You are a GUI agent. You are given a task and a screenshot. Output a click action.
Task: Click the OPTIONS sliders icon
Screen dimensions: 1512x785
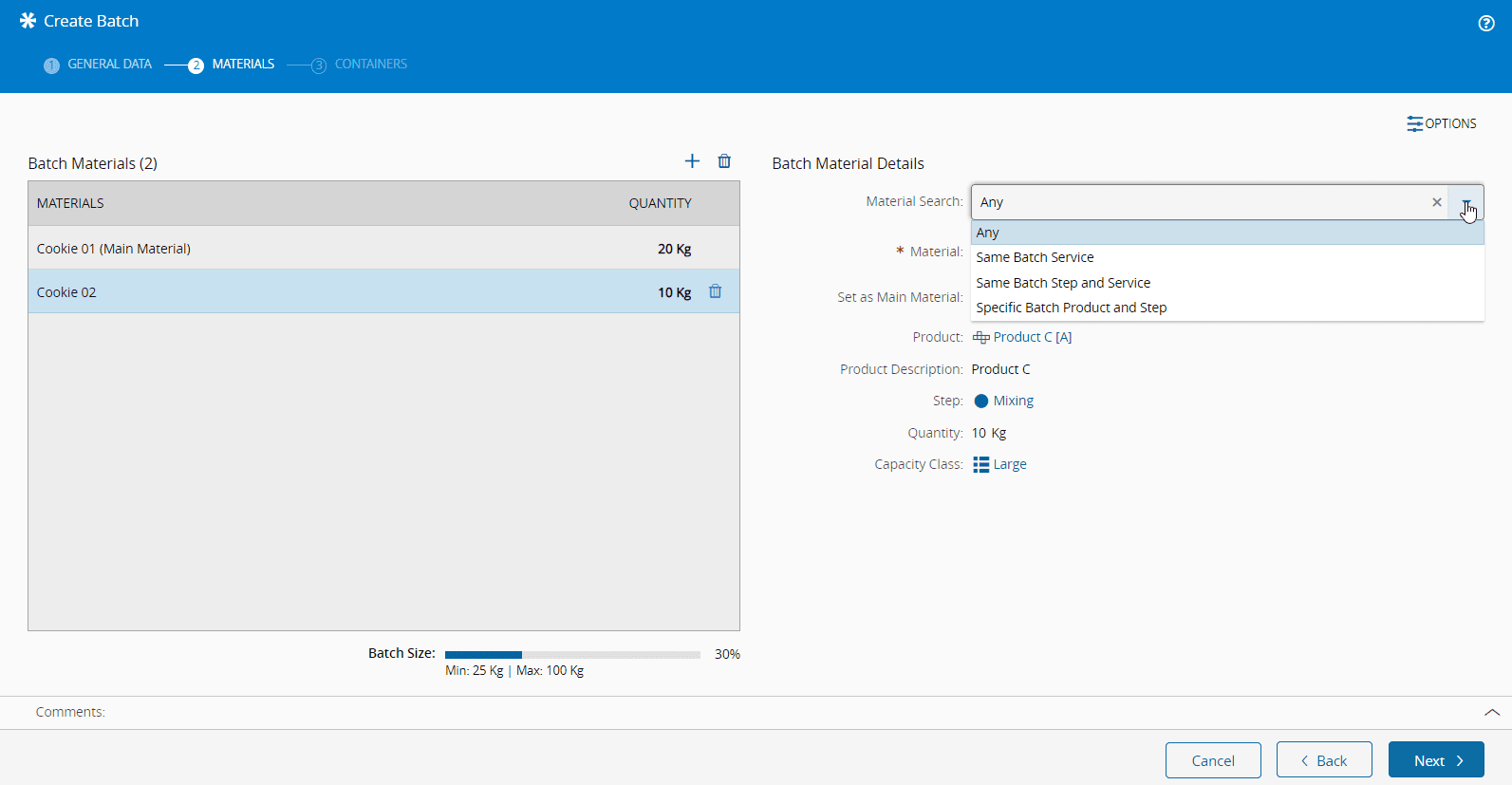(x=1414, y=123)
